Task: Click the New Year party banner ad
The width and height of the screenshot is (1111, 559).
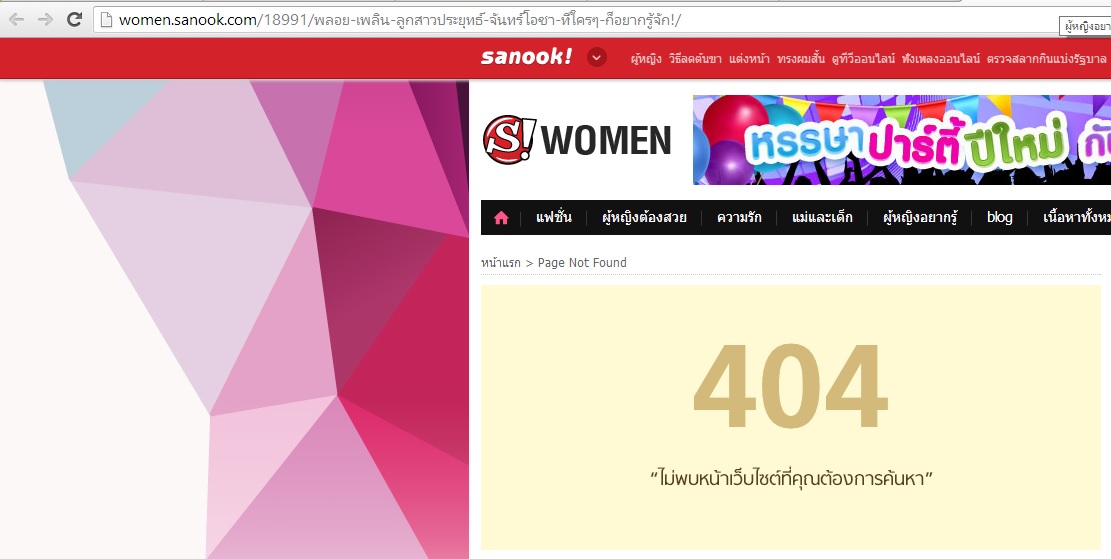Action: click(x=901, y=140)
